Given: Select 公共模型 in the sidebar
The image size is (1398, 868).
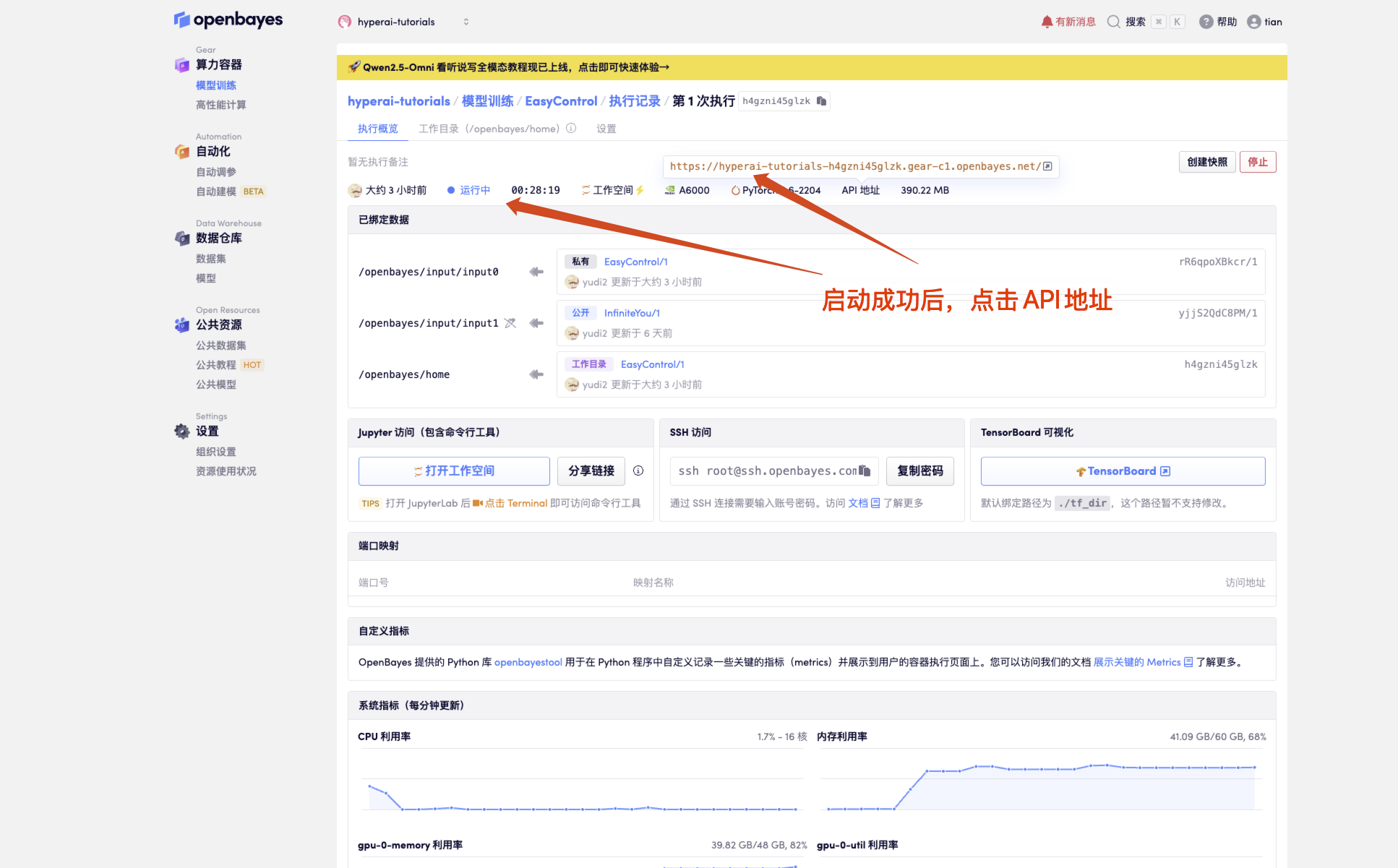Looking at the screenshot, I should [215, 384].
